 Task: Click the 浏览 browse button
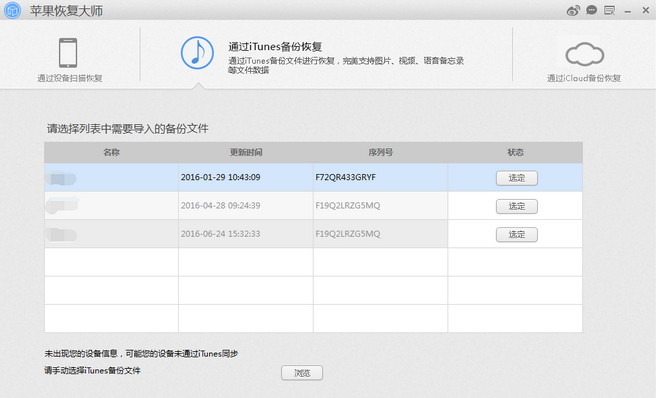click(302, 373)
